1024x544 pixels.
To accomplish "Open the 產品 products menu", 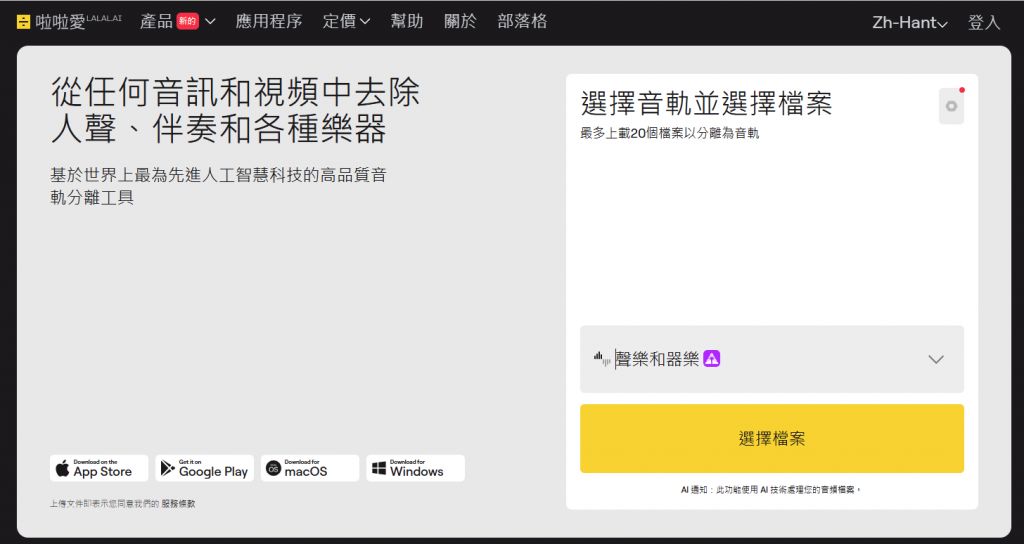I will 178,22.
